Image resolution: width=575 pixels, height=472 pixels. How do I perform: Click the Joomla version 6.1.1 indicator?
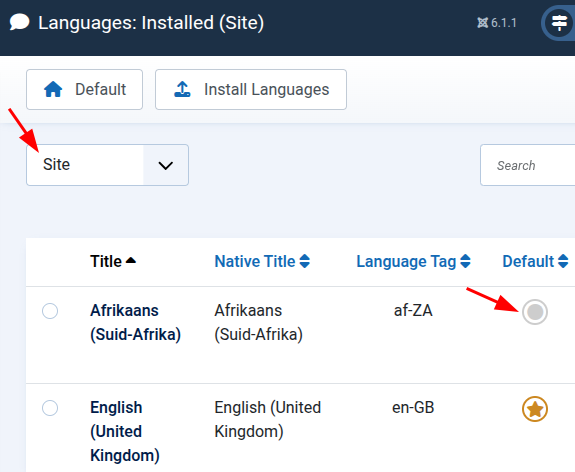(497, 23)
